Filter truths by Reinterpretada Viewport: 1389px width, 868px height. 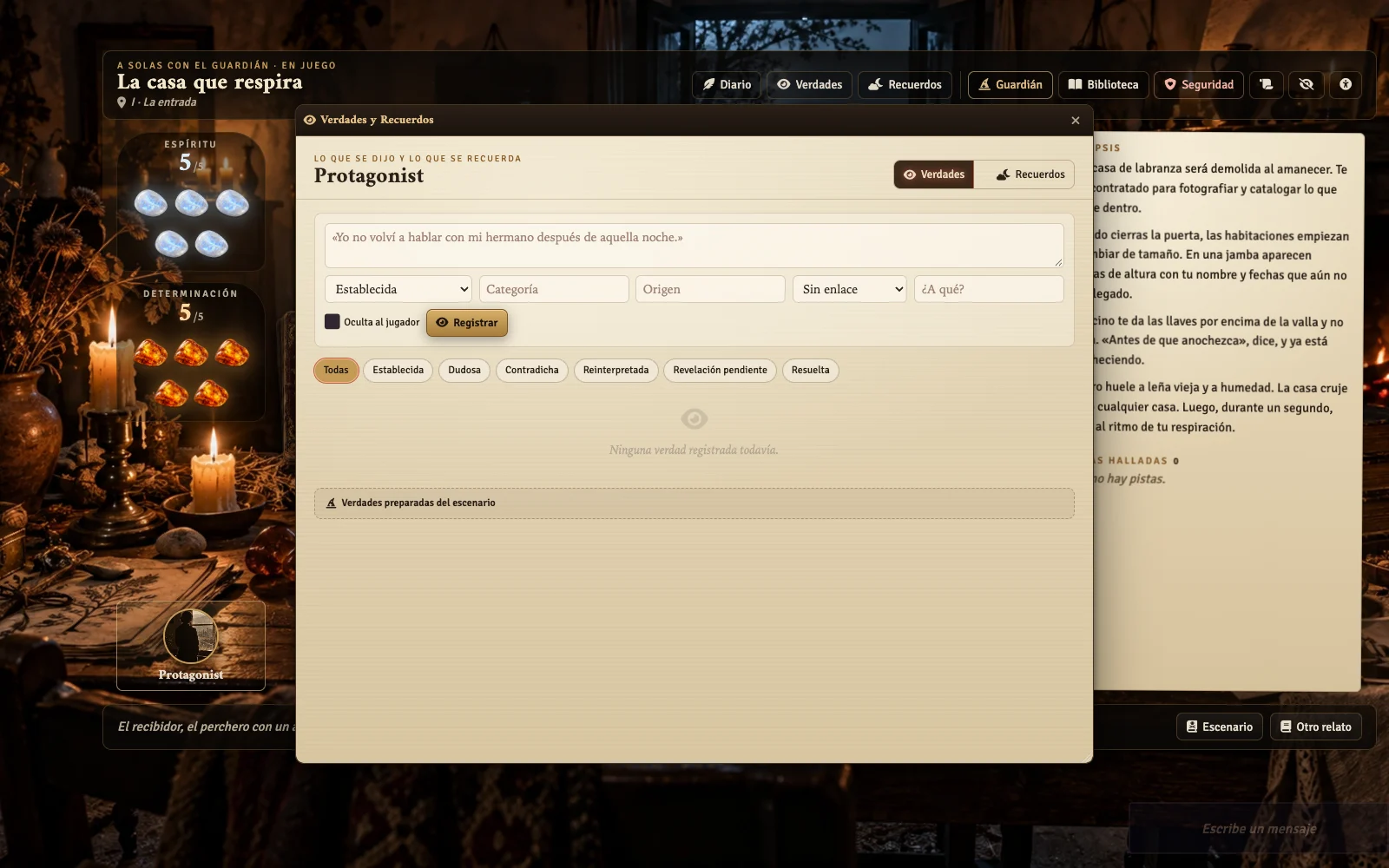616,371
